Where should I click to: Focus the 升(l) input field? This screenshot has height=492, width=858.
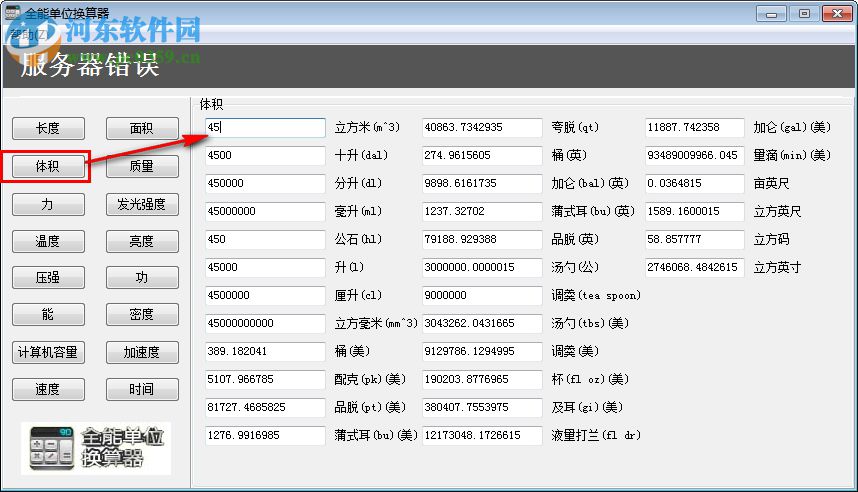click(x=265, y=267)
